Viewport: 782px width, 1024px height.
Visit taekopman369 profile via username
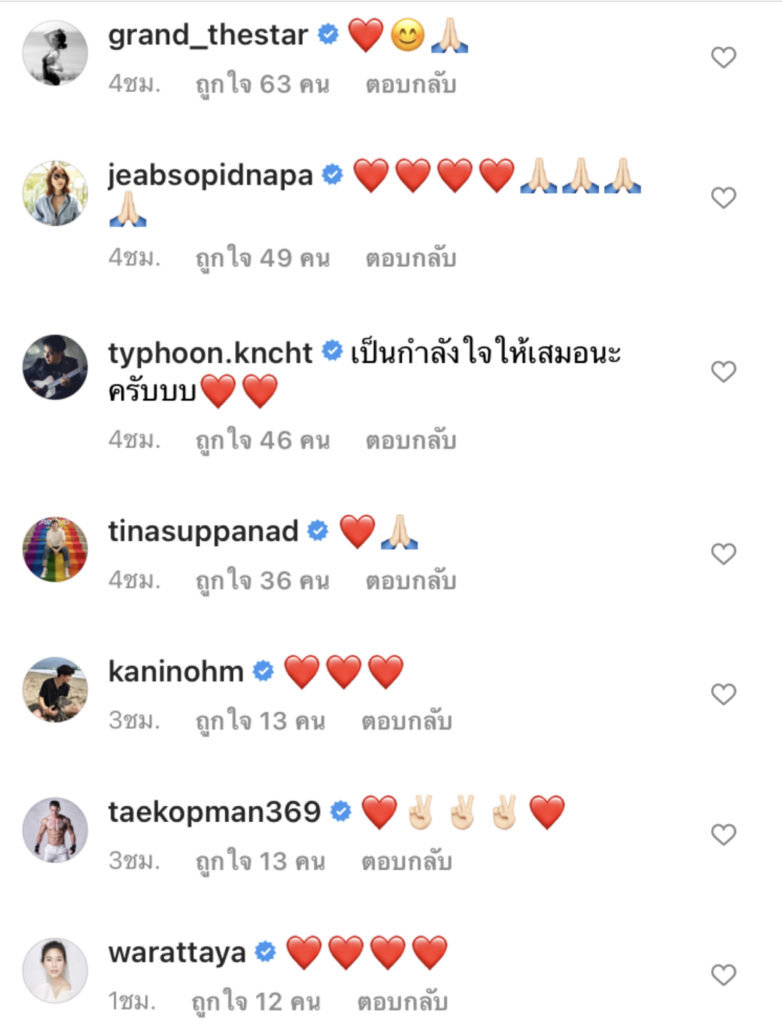click(x=214, y=812)
